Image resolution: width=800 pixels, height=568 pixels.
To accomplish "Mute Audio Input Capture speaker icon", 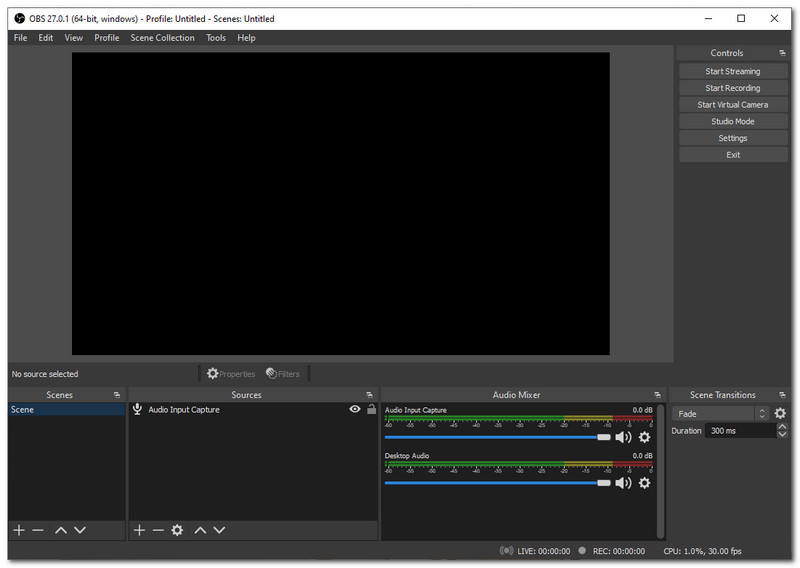I will pos(623,437).
